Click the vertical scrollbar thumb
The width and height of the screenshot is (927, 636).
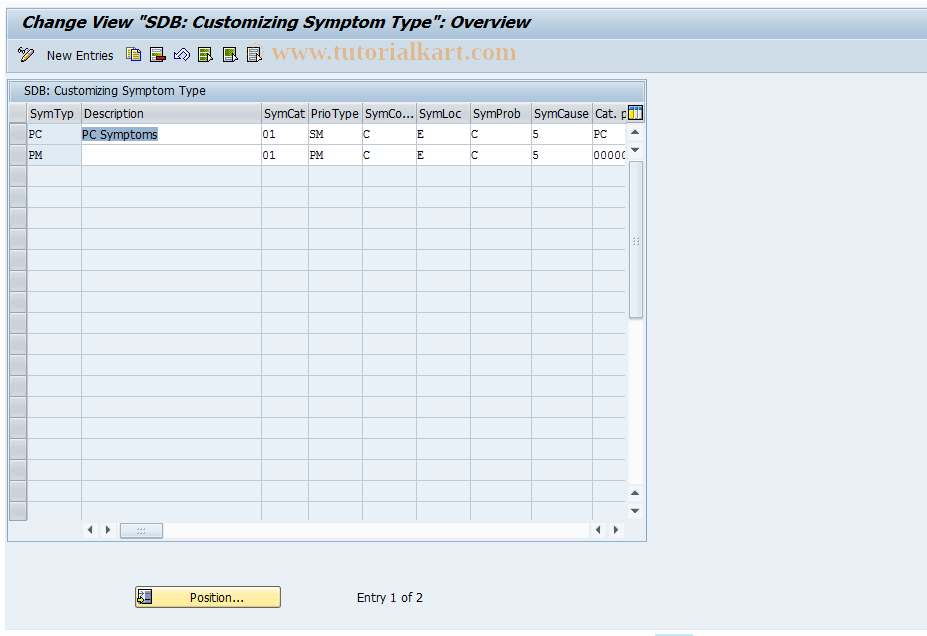[636, 240]
